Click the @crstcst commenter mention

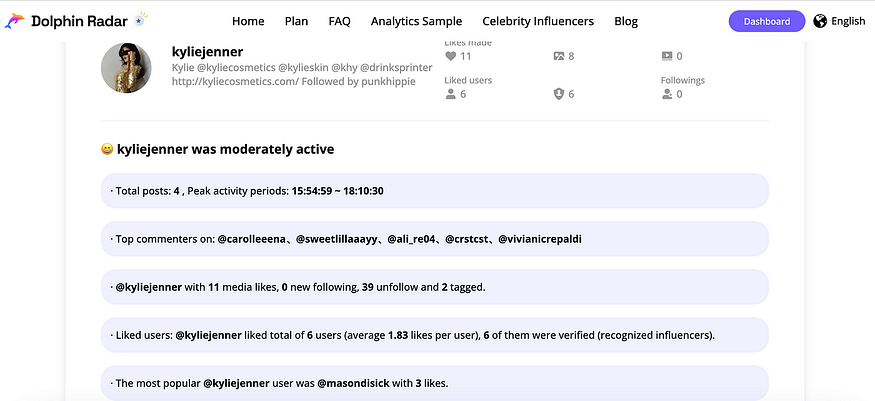point(467,239)
